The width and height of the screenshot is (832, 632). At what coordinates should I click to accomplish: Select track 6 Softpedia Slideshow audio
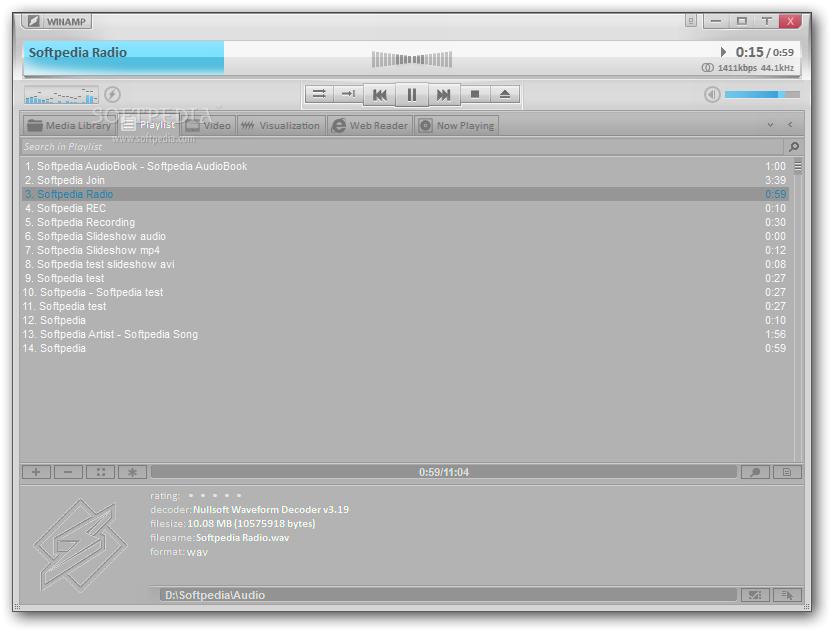405,236
